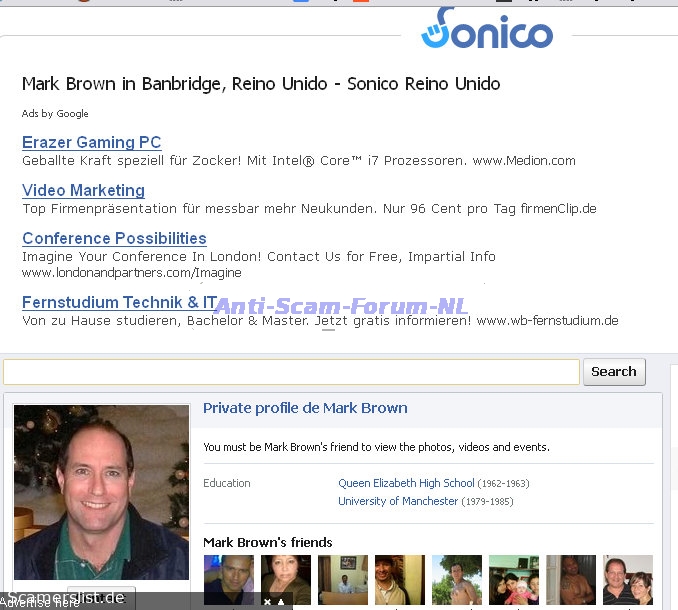Screen dimensions: 678x610
Task: Open the Fernstudium Technik & IT link
Action: pos(119,302)
